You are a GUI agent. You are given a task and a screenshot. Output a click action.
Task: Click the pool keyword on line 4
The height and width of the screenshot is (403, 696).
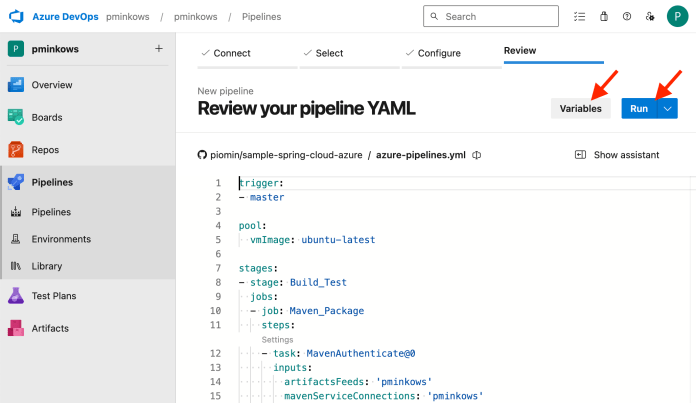(x=250, y=225)
